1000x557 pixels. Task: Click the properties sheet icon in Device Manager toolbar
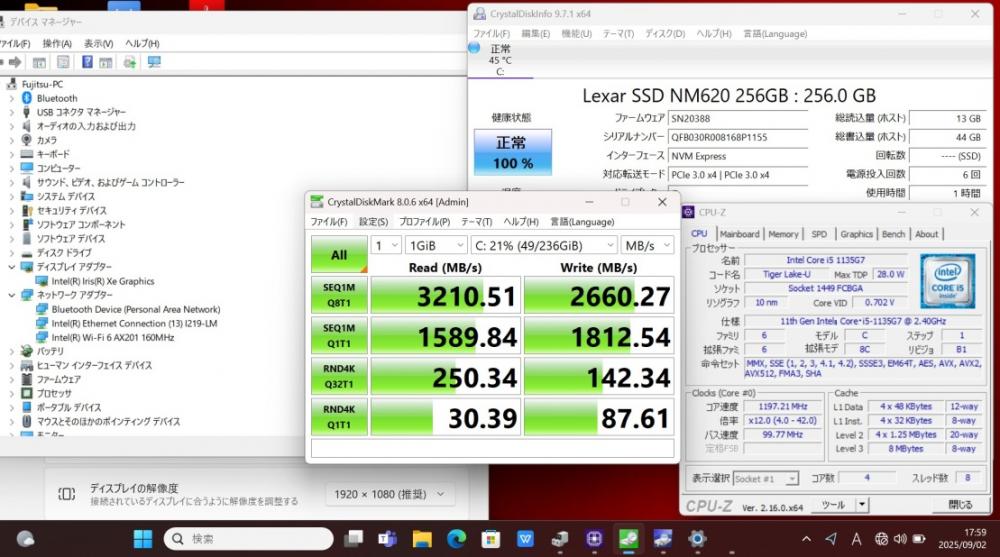(63, 62)
